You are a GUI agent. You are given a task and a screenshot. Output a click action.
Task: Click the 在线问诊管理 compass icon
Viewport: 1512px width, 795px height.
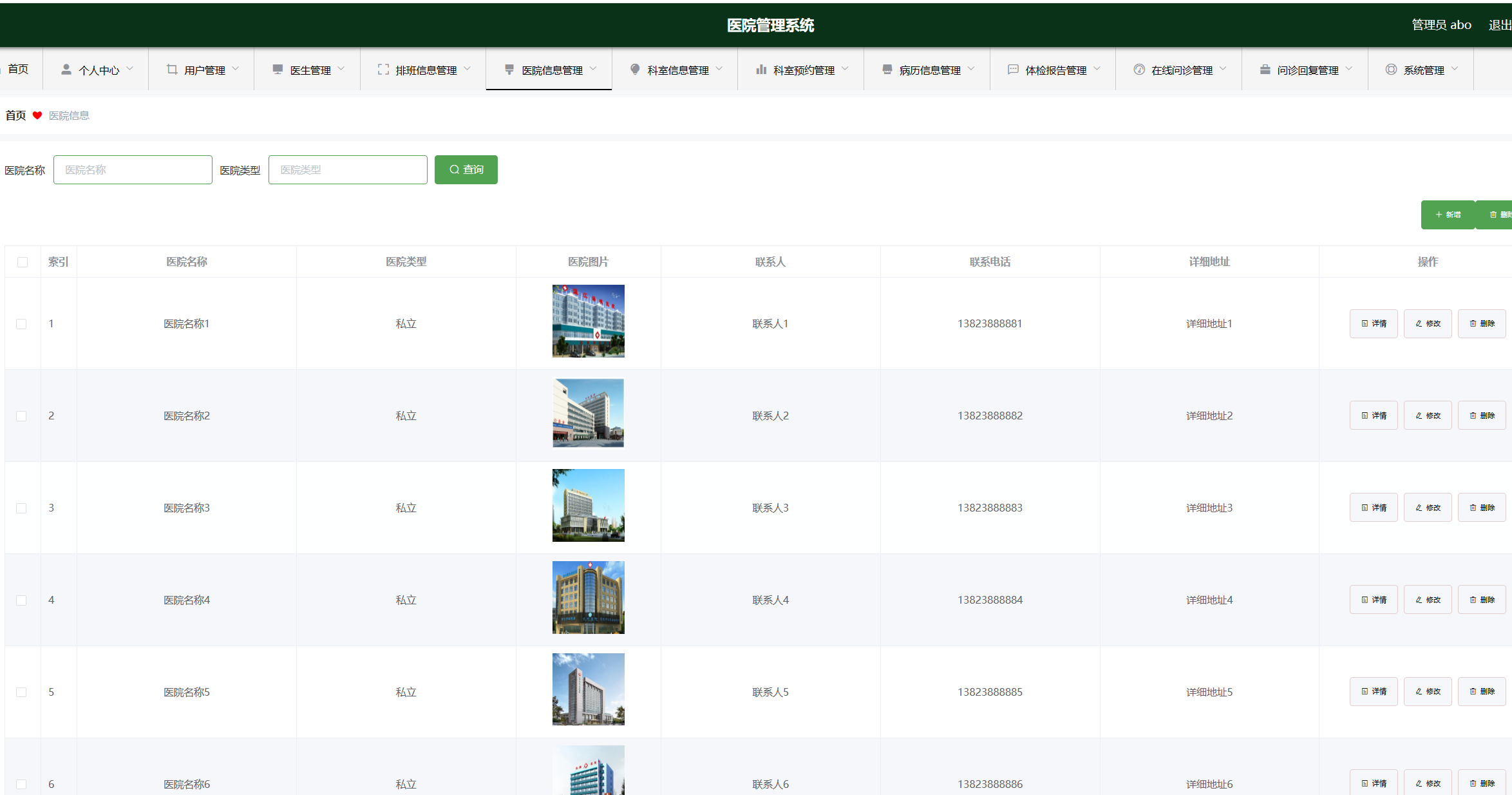(x=1138, y=69)
